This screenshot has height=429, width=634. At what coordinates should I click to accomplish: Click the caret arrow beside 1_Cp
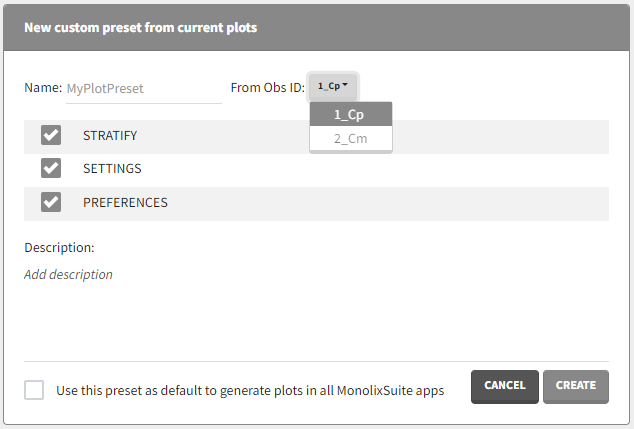pyautogui.click(x=345, y=86)
